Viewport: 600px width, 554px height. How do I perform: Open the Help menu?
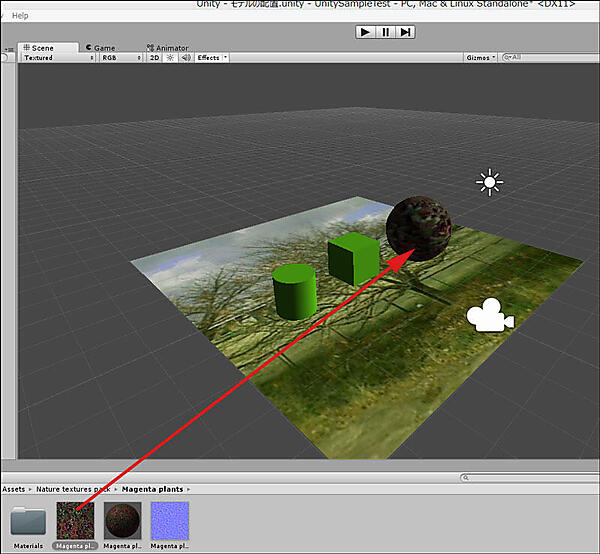tap(20, 16)
